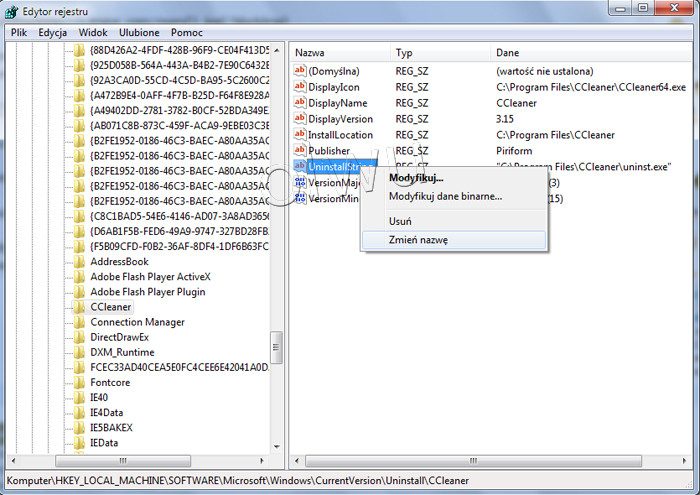This screenshot has width=700, height=495.
Task: Select the {C8C1BAD5-54E6-4146 key
Action: 179,216
